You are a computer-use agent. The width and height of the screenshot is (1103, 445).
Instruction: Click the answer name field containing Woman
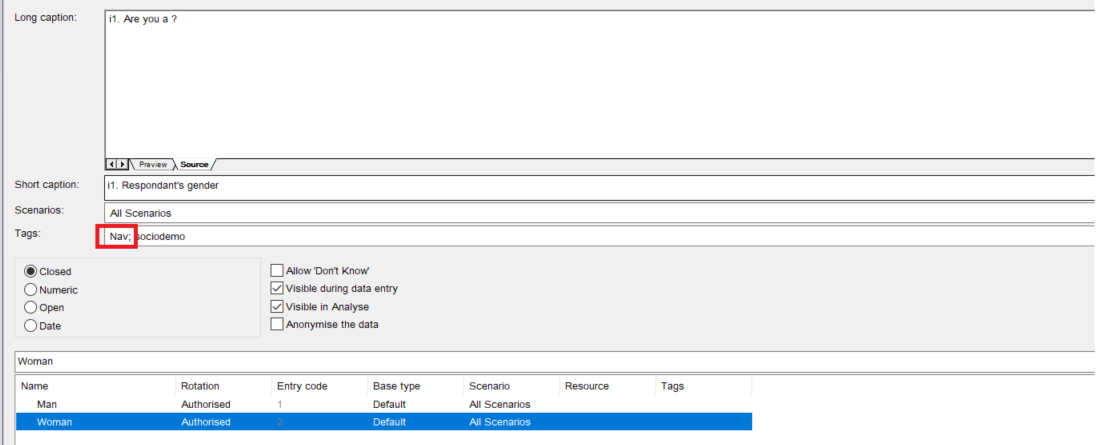(x=550, y=361)
